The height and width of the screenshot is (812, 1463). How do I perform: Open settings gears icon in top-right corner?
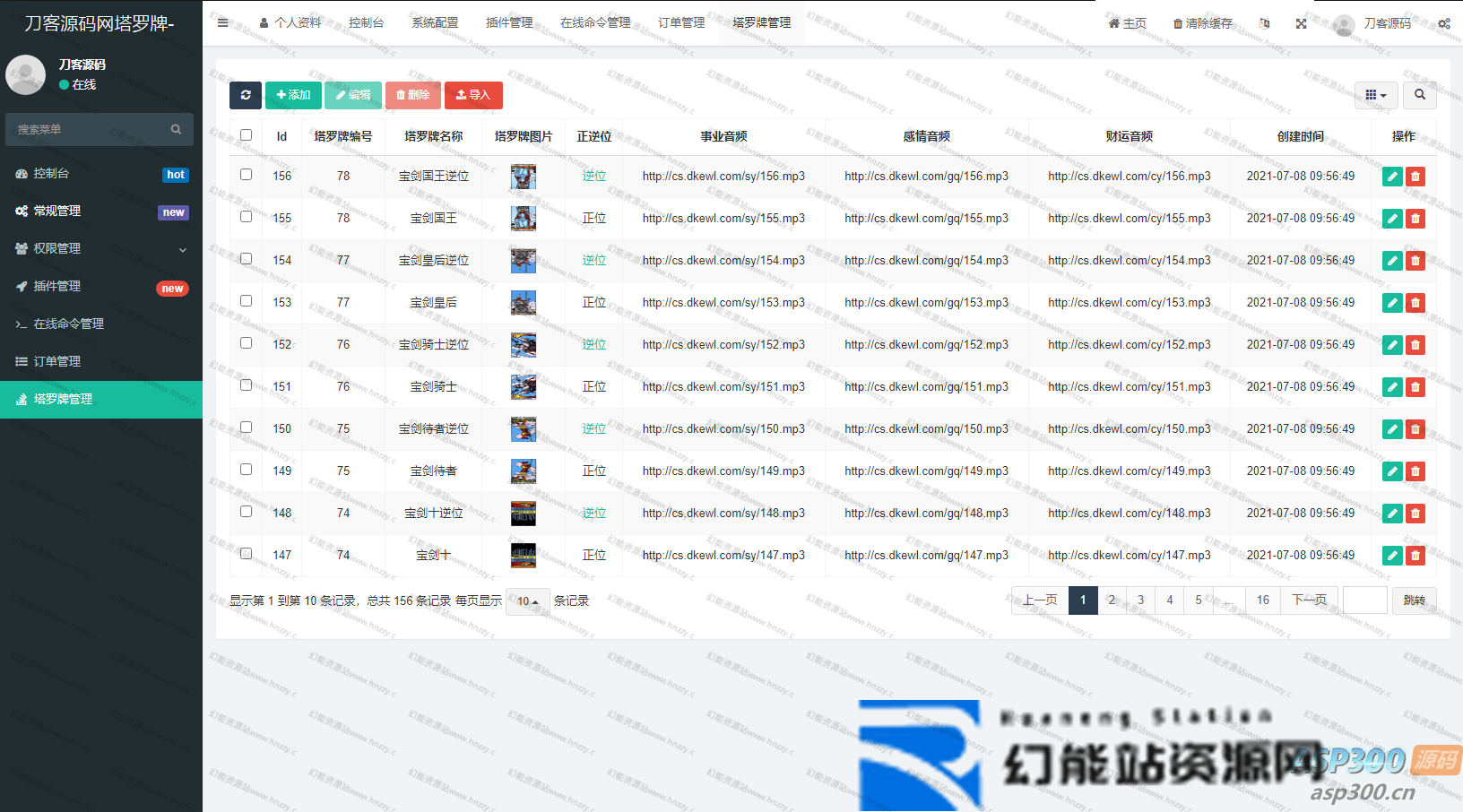click(1443, 23)
